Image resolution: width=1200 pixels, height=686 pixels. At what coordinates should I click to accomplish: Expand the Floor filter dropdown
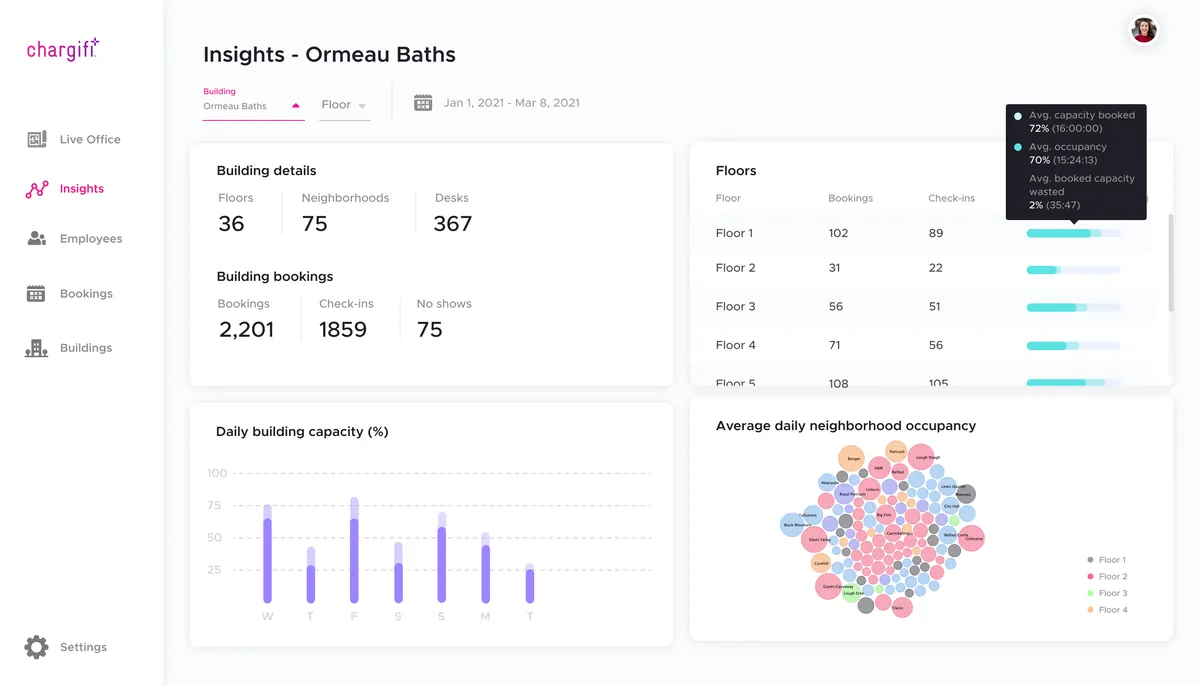344,105
